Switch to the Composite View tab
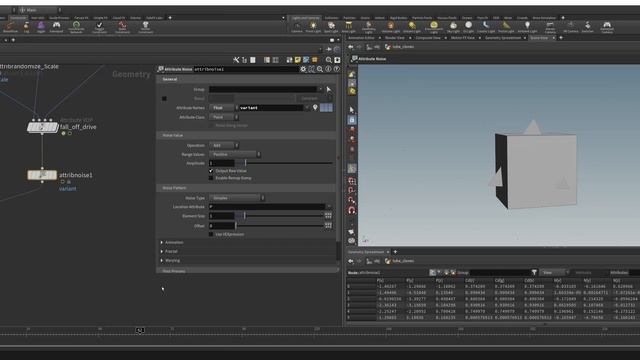 pyautogui.click(x=428, y=38)
